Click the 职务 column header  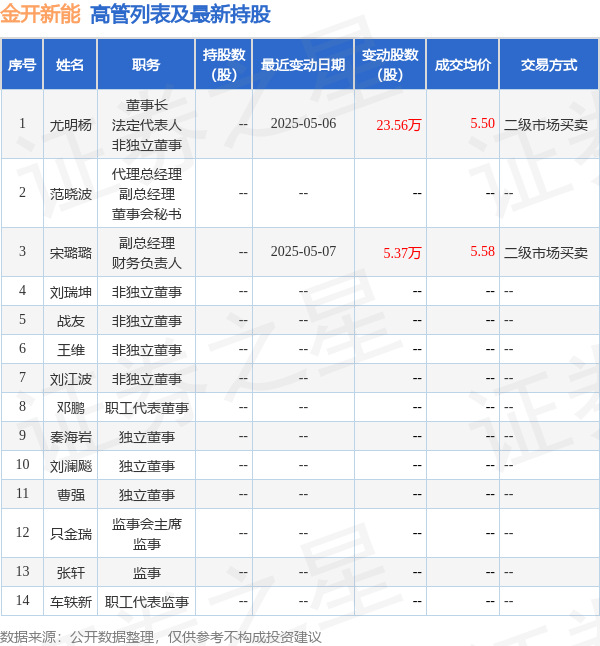(x=146, y=65)
